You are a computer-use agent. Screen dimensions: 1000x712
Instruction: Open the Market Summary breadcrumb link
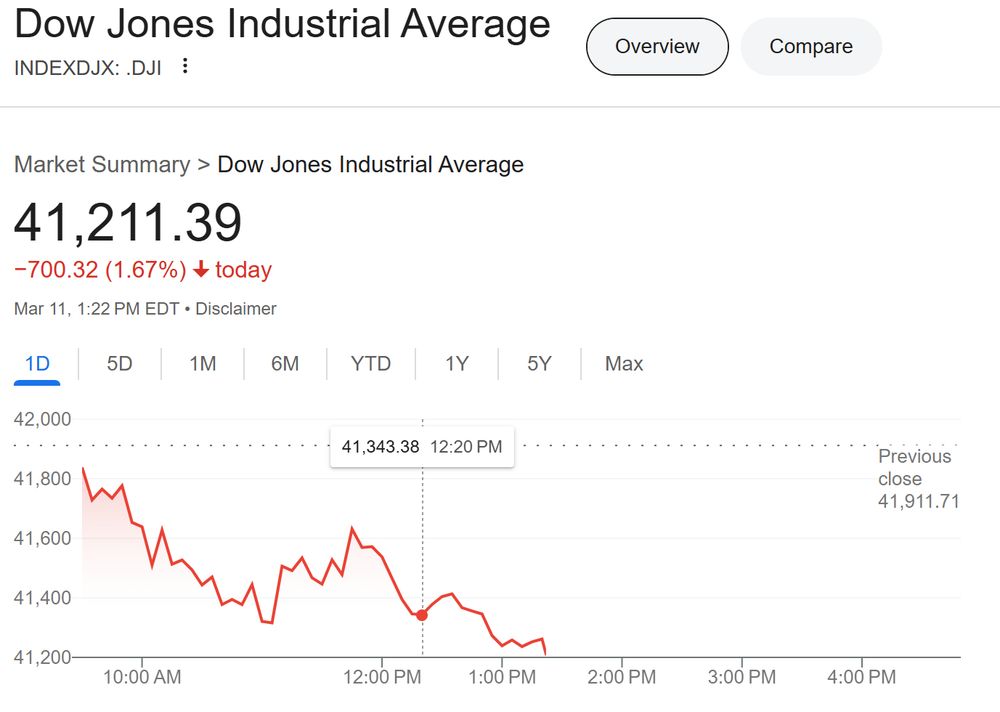click(102, 164)
